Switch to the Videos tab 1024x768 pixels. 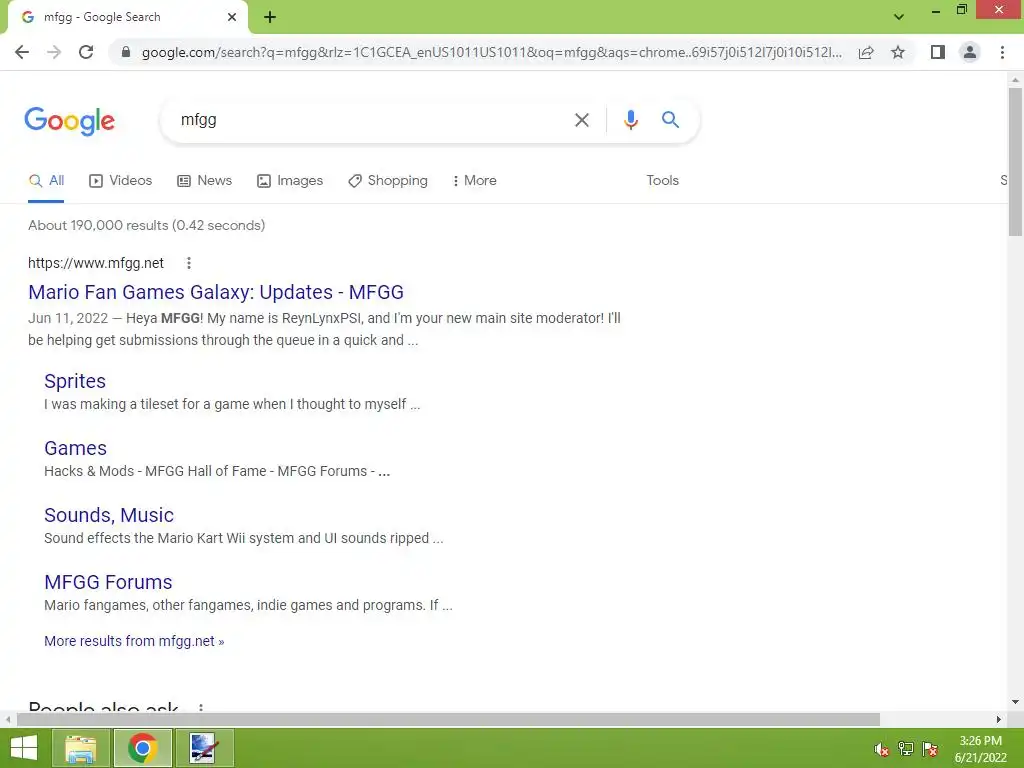[x=120, y=180]
